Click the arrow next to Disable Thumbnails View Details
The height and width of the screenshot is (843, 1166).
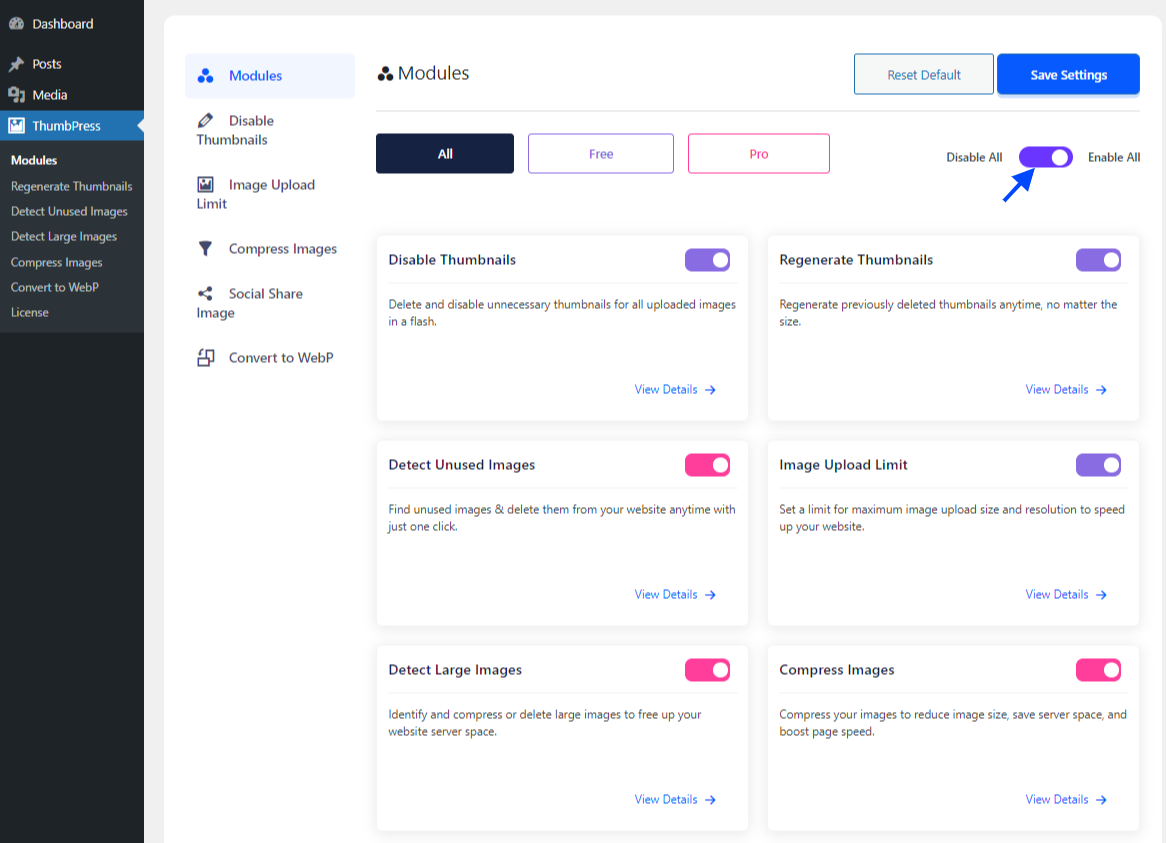point(710,390)
